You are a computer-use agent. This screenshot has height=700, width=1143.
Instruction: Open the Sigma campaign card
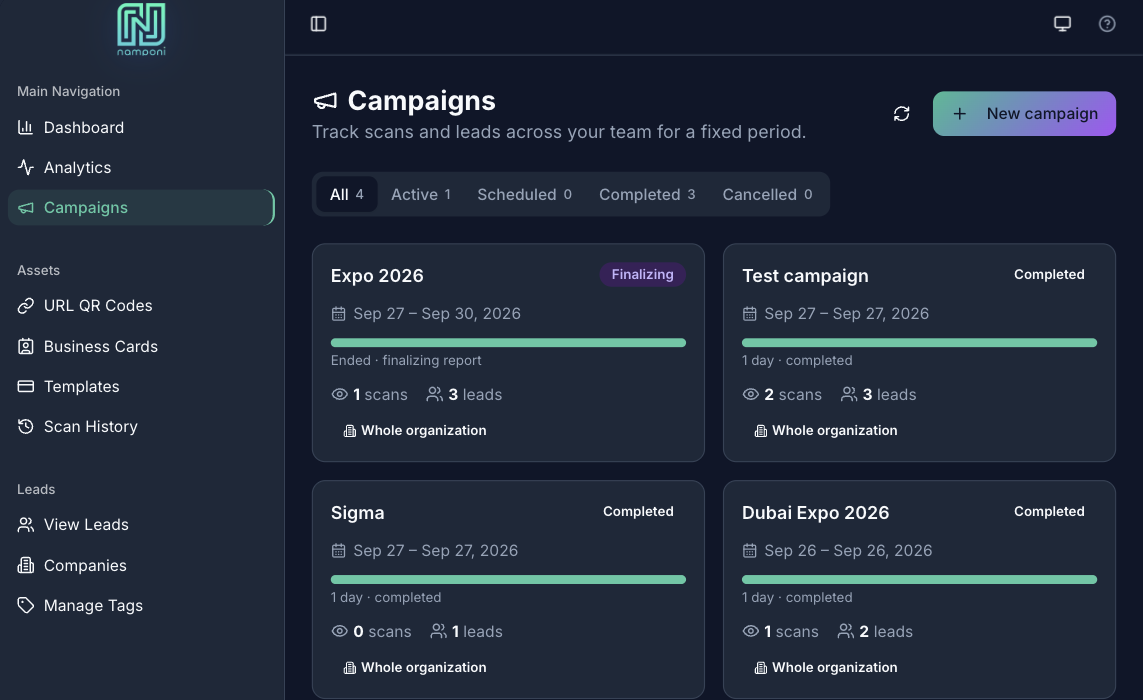pyautogui.click(x=508, y=590)
